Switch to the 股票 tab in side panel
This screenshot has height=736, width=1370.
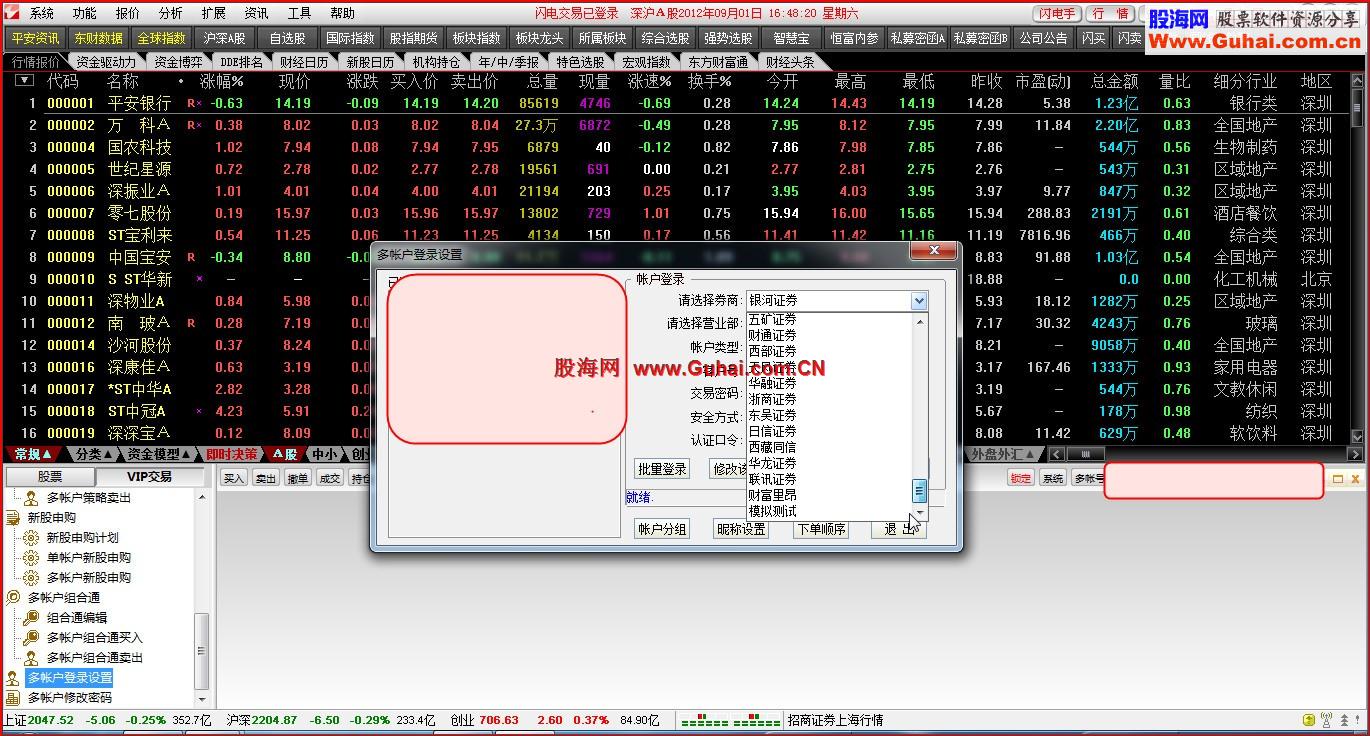50,477
